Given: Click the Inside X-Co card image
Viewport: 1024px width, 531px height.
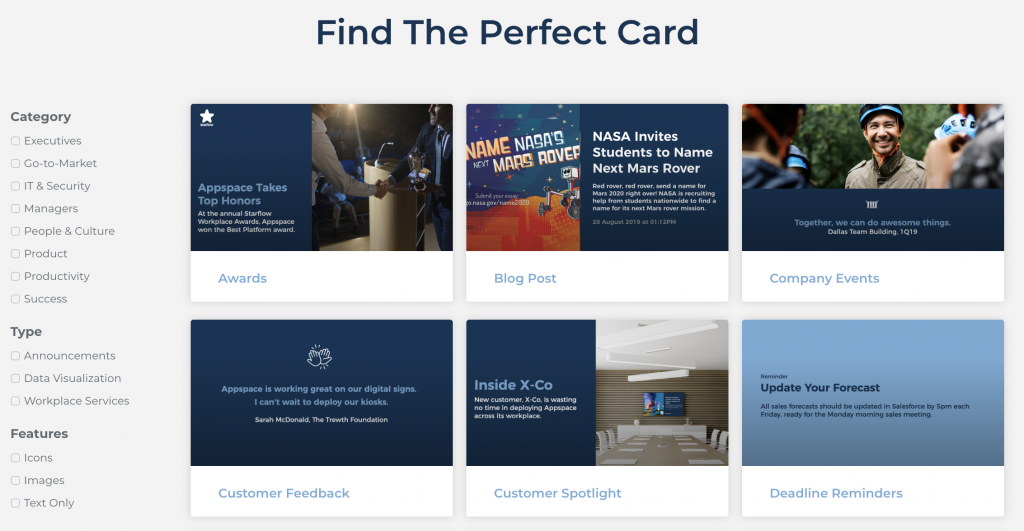Looking at the screenshot, I should (597, 393).
